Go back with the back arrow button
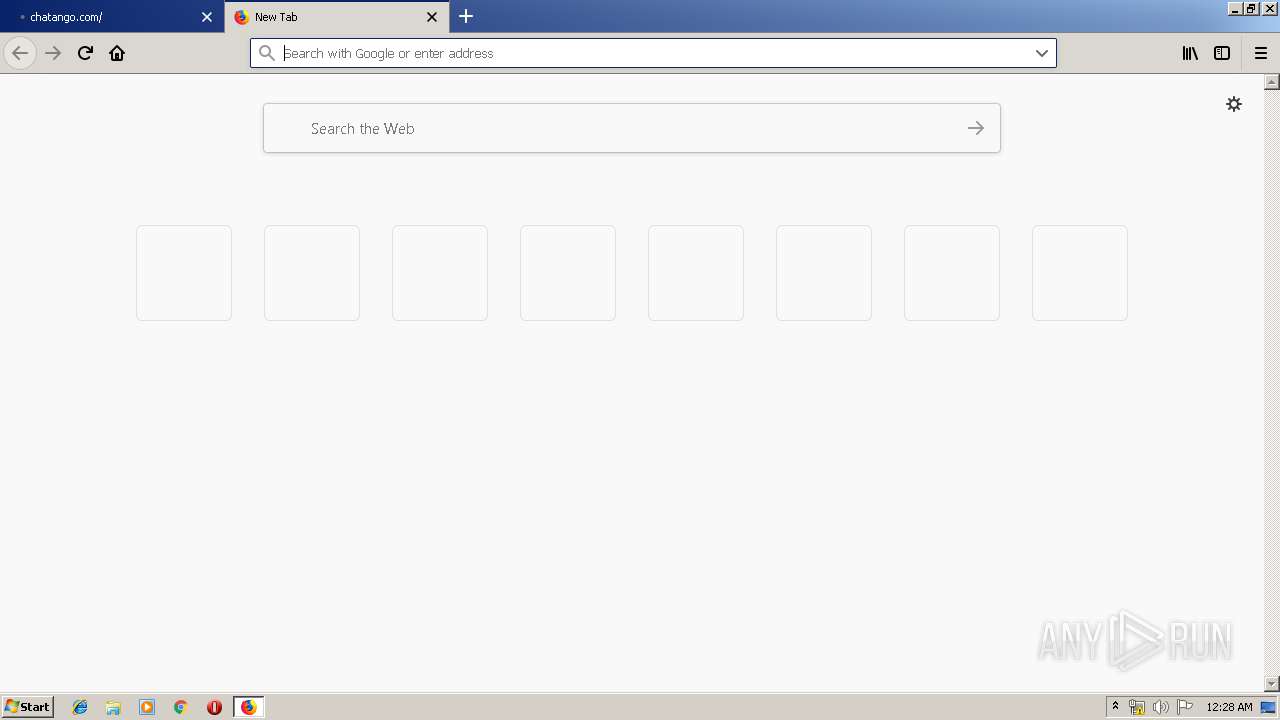This screenshot has width=1280, height=720. tap(20, 53)
